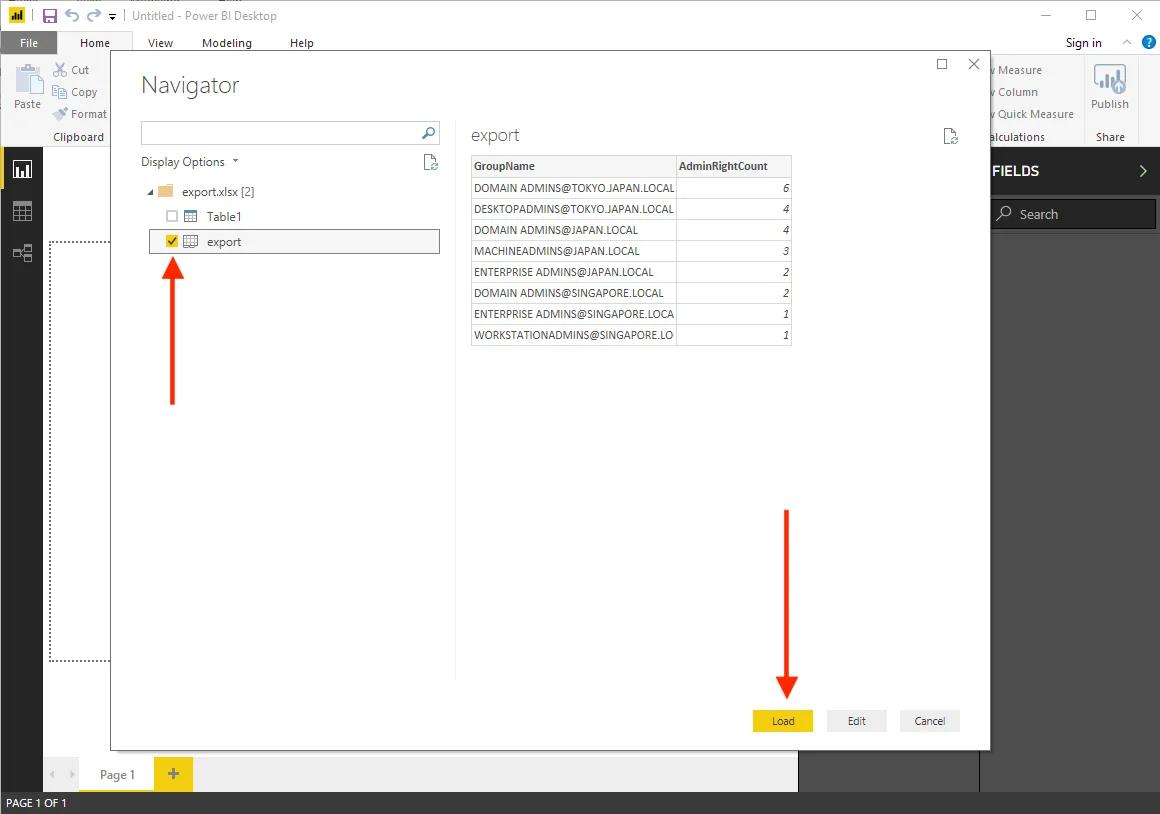
Task: Open the File menu
Action: click(29, 43)
